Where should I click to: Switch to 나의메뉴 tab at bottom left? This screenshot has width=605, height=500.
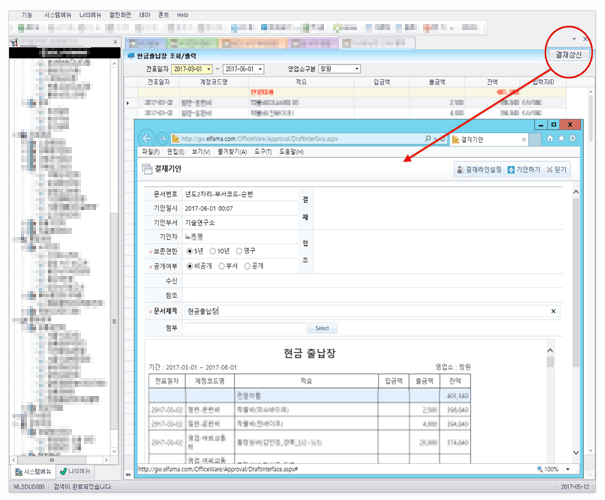point(75,471)
